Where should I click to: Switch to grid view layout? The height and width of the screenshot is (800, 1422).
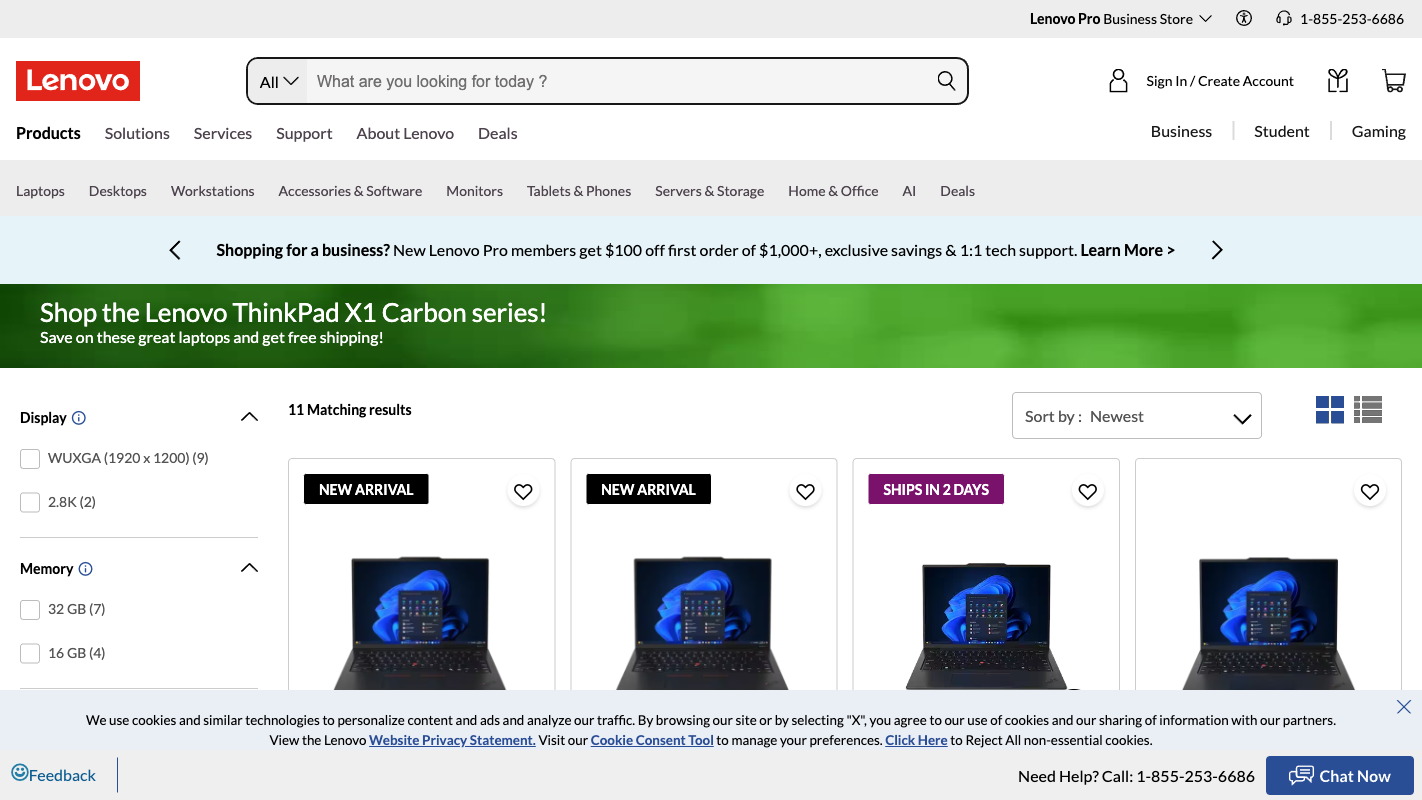coord(1330,410)
